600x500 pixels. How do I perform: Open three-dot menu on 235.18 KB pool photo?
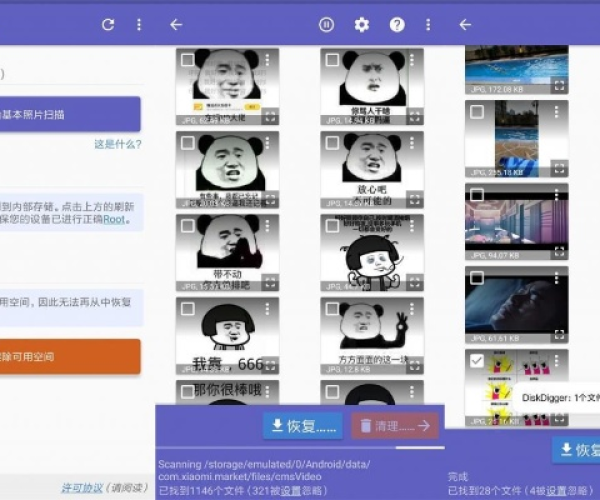point(557,112)
